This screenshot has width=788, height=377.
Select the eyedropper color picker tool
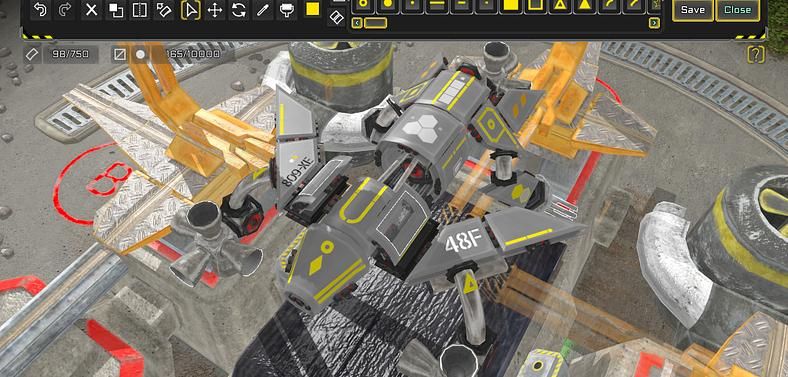tap(263, 10)
